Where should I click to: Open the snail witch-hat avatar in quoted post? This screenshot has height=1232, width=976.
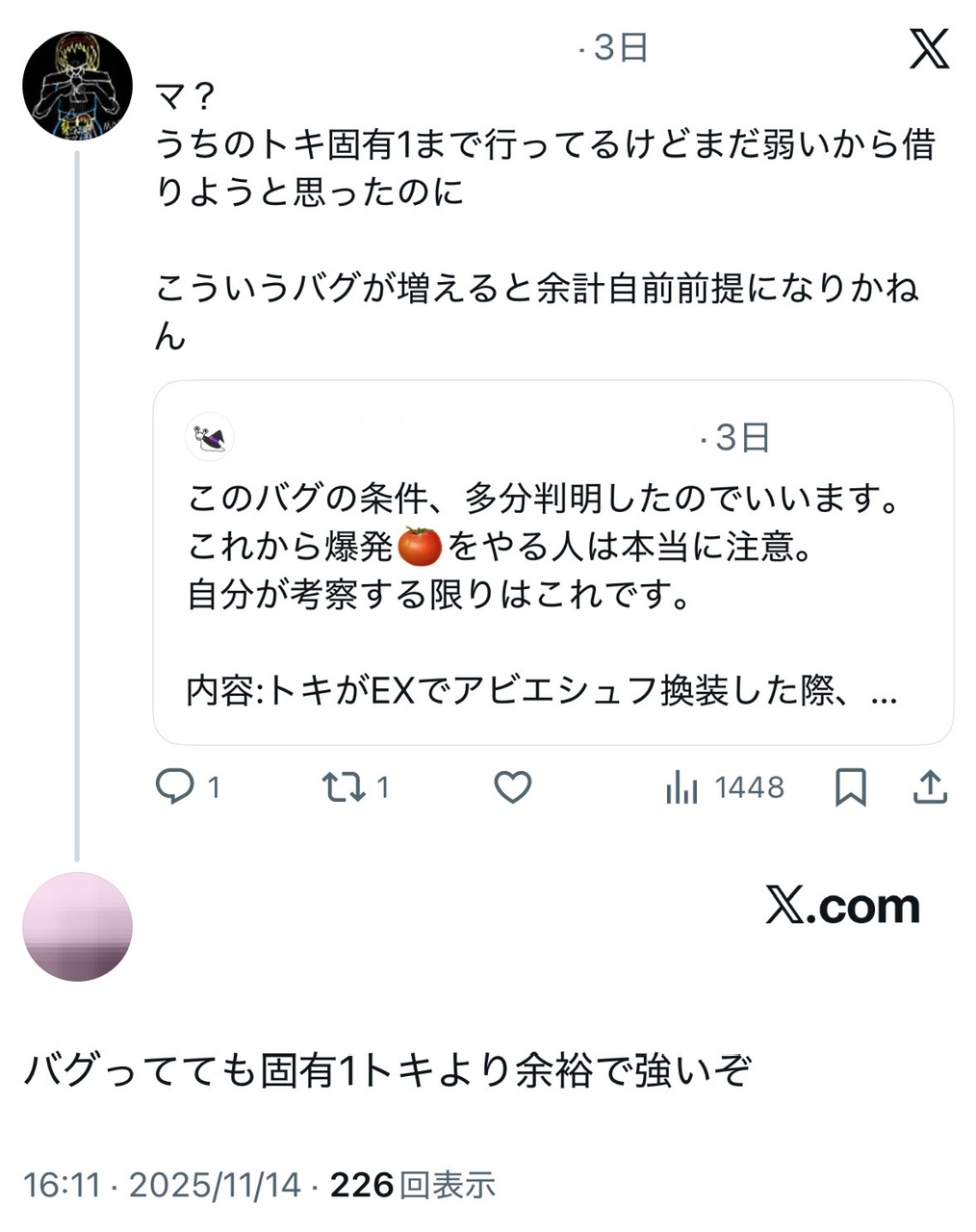(210, 438)
